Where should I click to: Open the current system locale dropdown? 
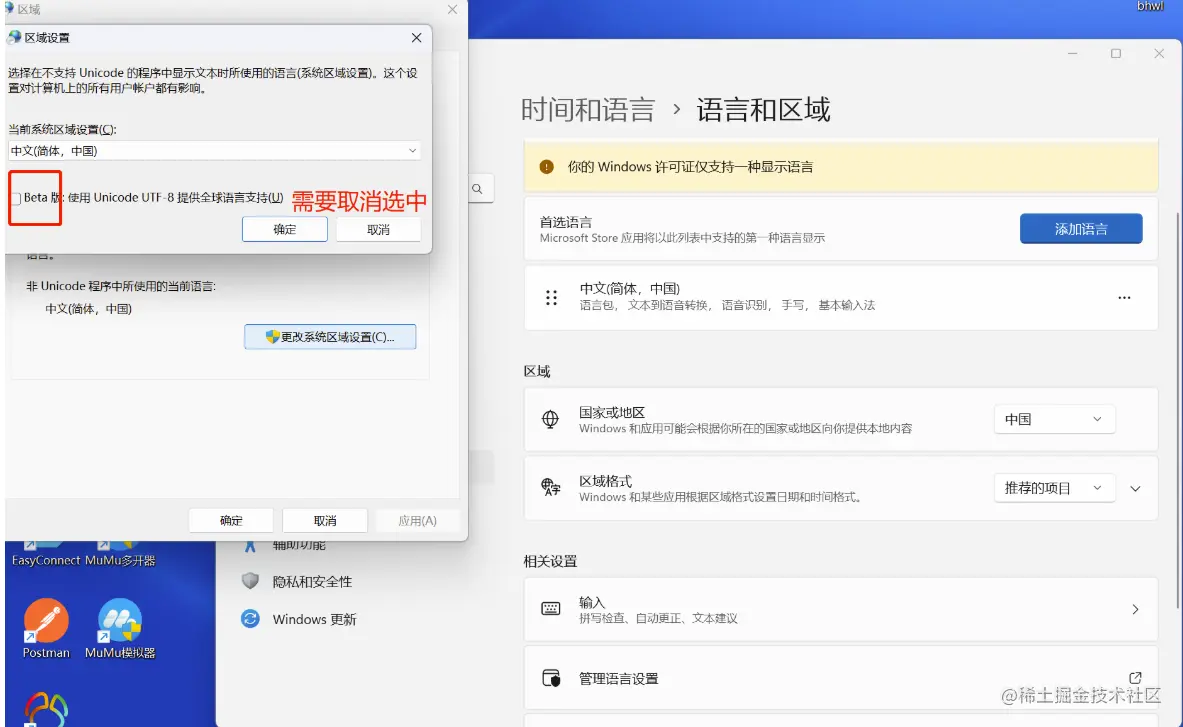[x=214, y=151]
